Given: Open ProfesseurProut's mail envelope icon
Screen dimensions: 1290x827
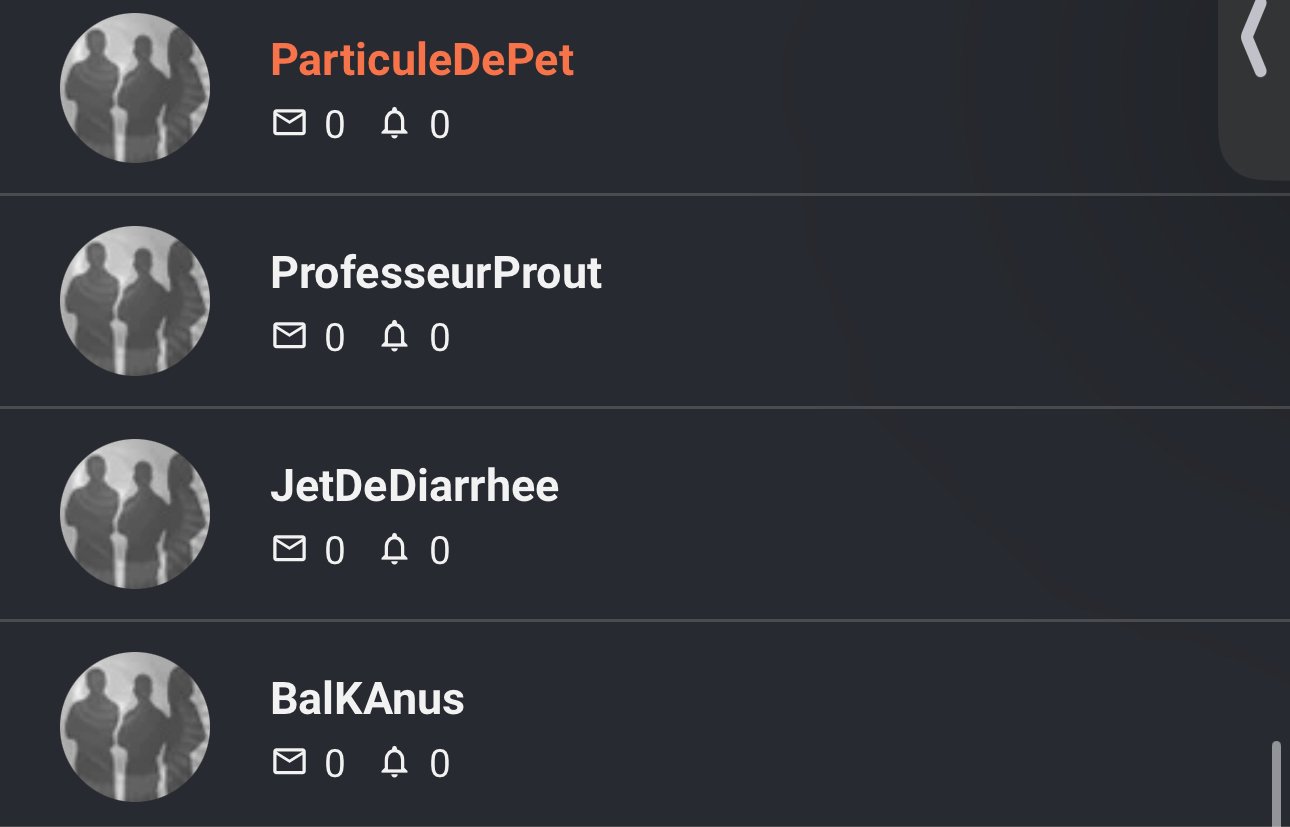Looking at the screenshot, I should point(289,336).
